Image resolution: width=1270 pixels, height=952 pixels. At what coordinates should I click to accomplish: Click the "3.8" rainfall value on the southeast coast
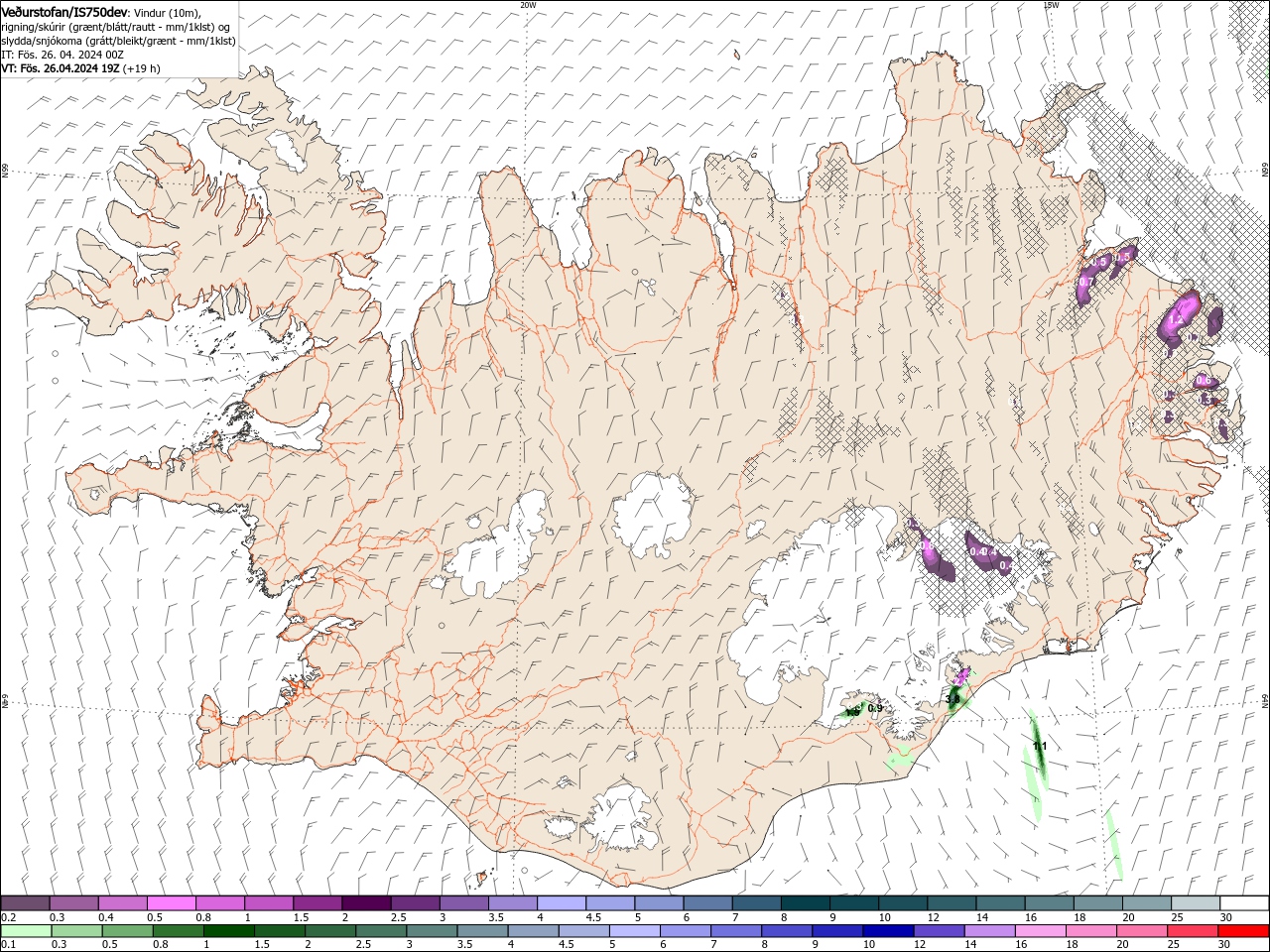953,699
